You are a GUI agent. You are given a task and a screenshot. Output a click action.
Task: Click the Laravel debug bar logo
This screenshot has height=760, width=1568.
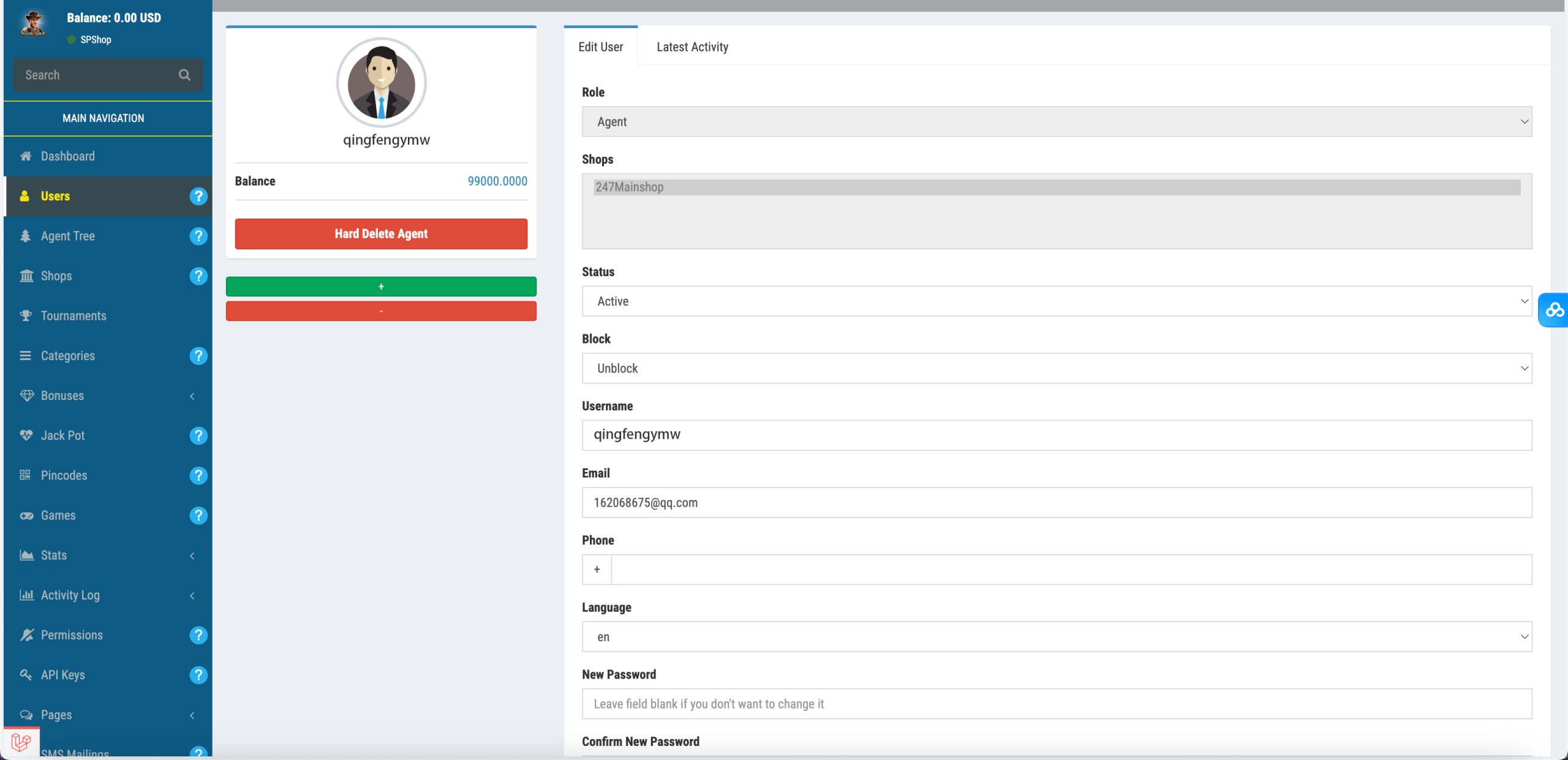click(x=21, y=742)
